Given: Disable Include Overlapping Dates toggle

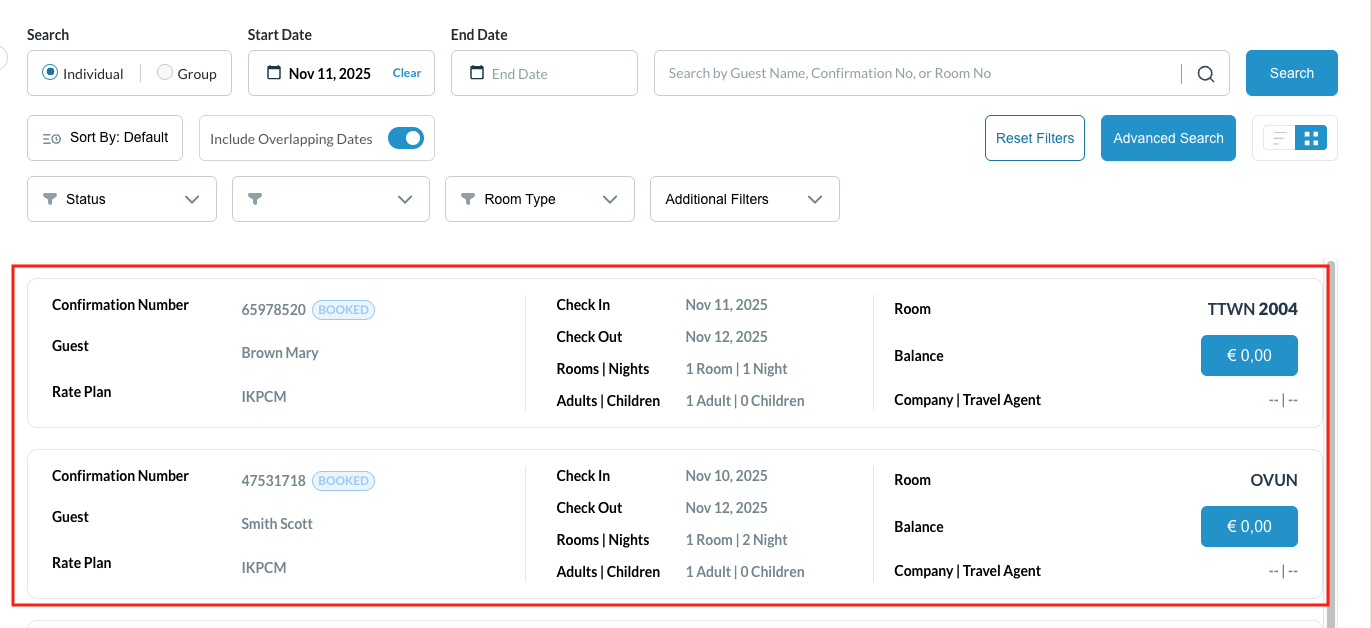Looking at the screenshot, I should click(406, 139).
